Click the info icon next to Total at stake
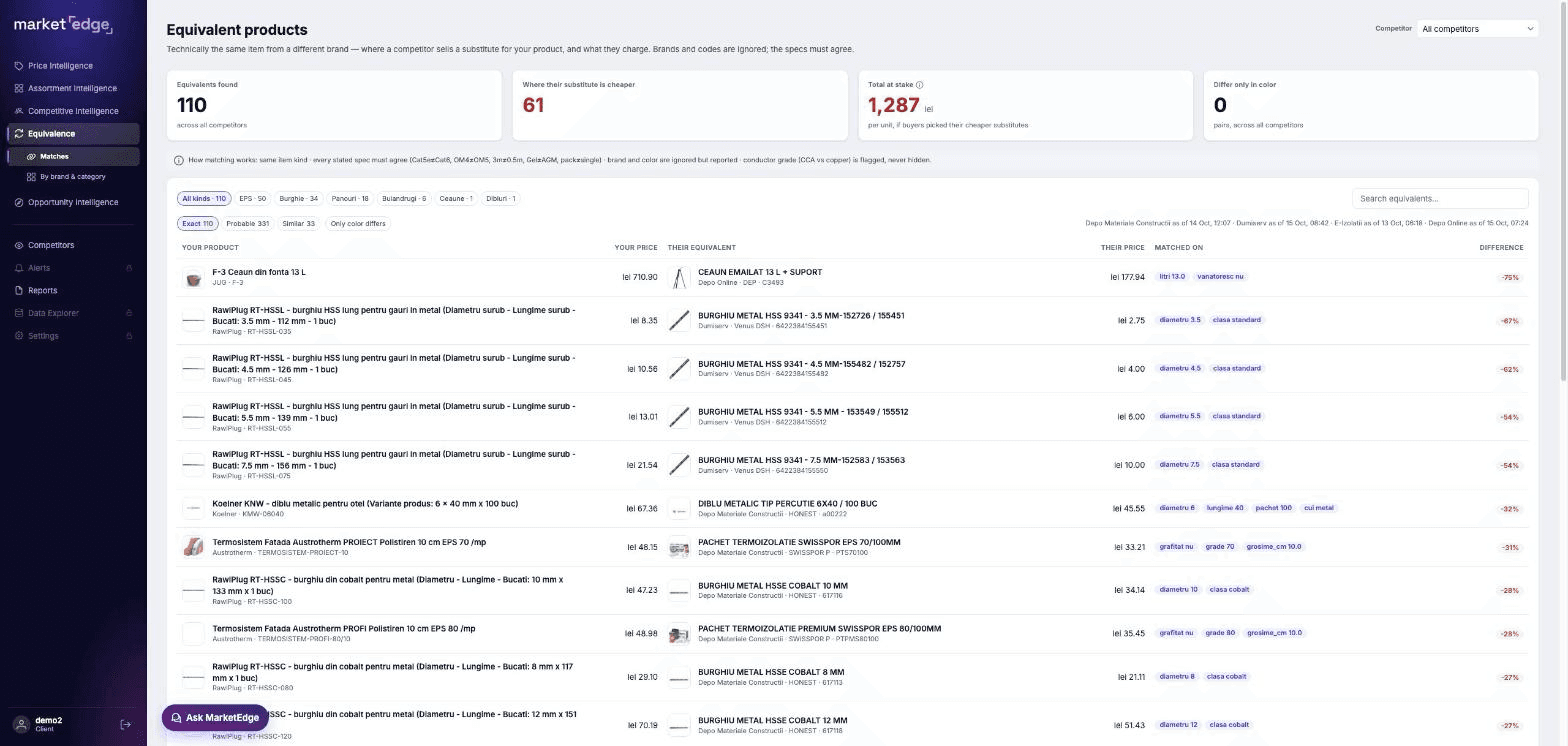Viewport: 1568px width, 746px height. coord(920,85)
